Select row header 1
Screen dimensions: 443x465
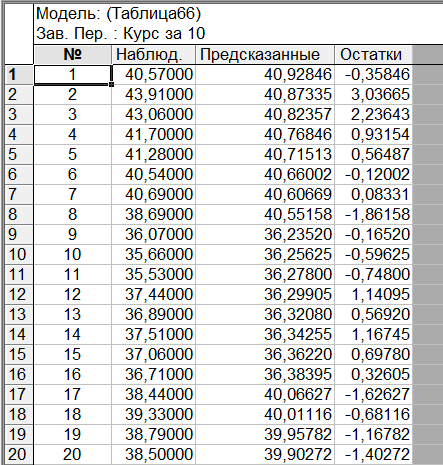19,74
